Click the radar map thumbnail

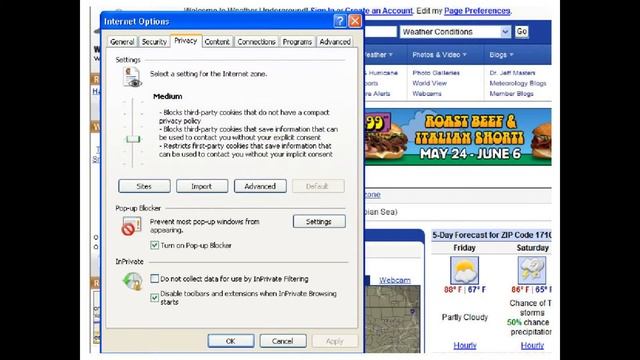[392, 319]
